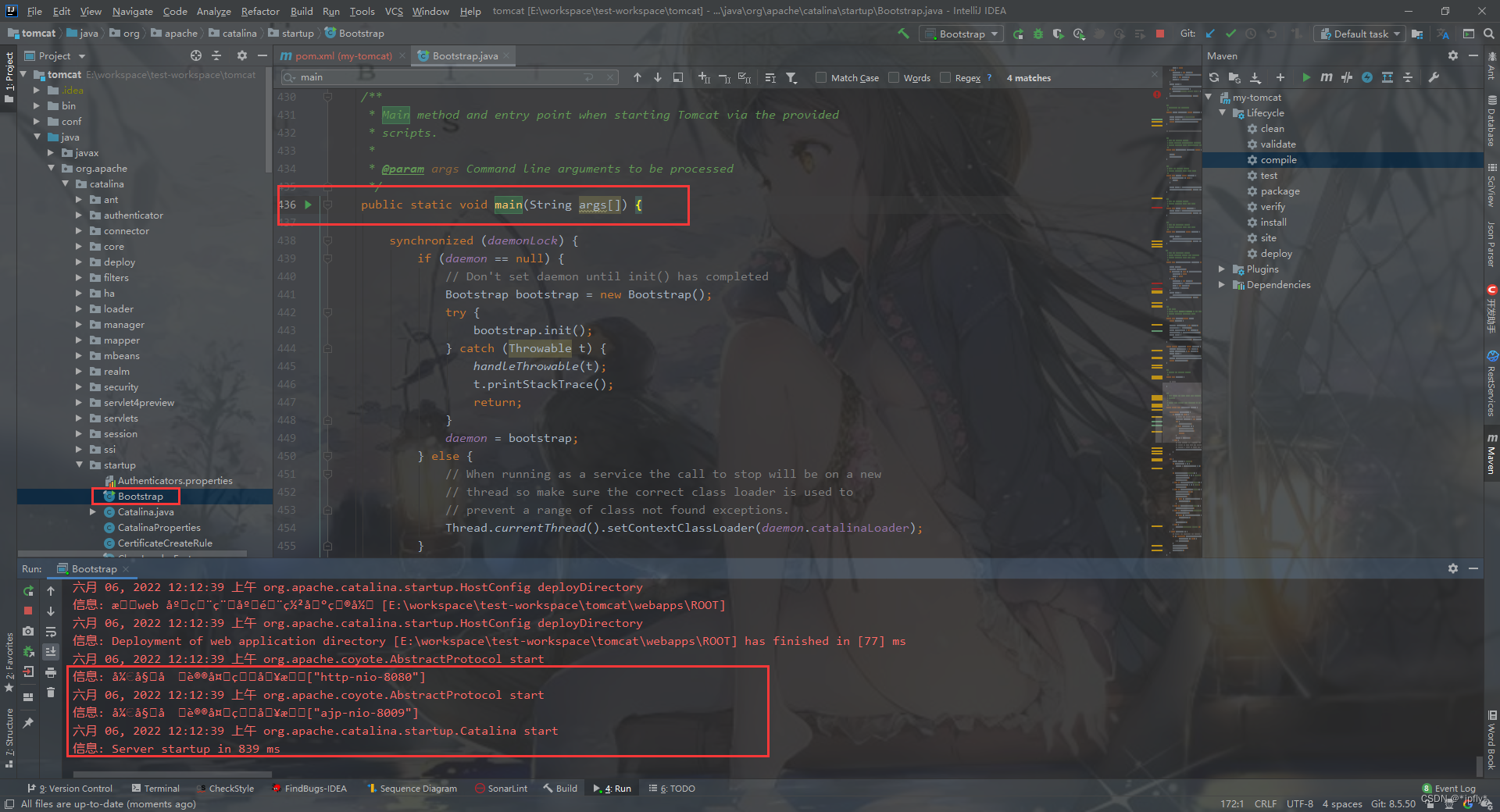Toggle Maven skip tests mode icon
The width and height of the screenshot is (1500, 812).
click(1367, 77)
